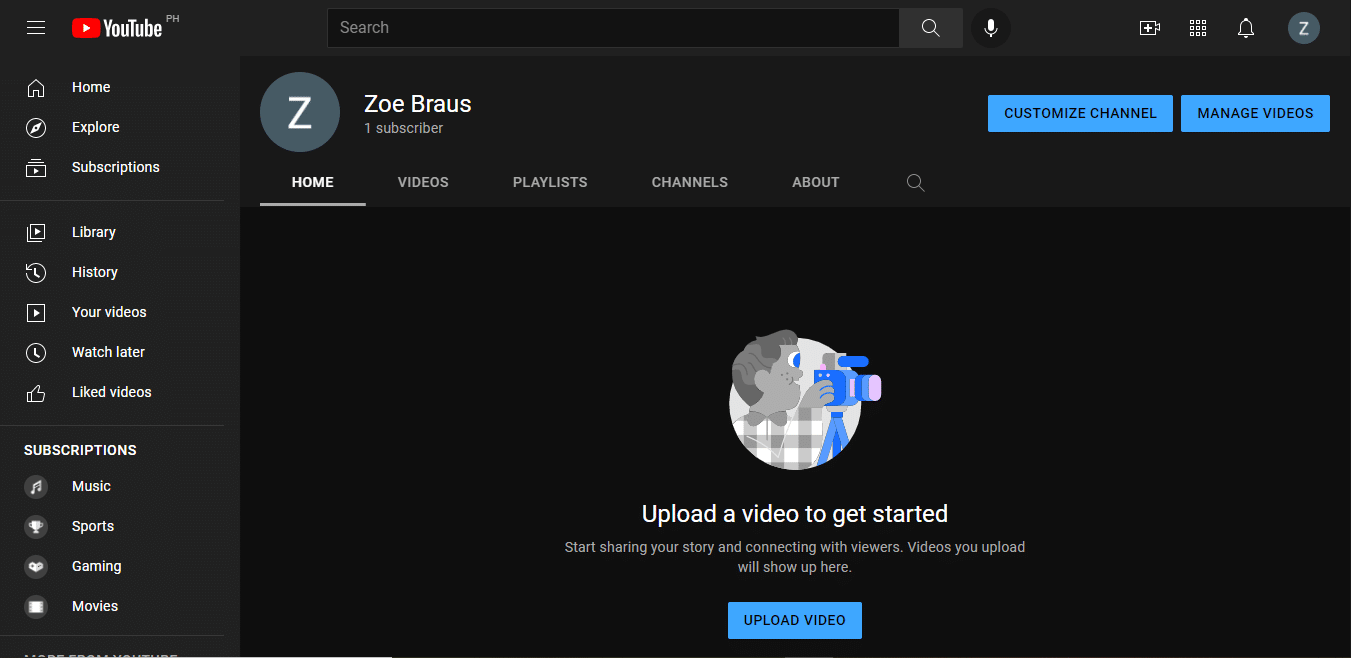Open Explore from the sidebar label

click(x=96, y=128)
